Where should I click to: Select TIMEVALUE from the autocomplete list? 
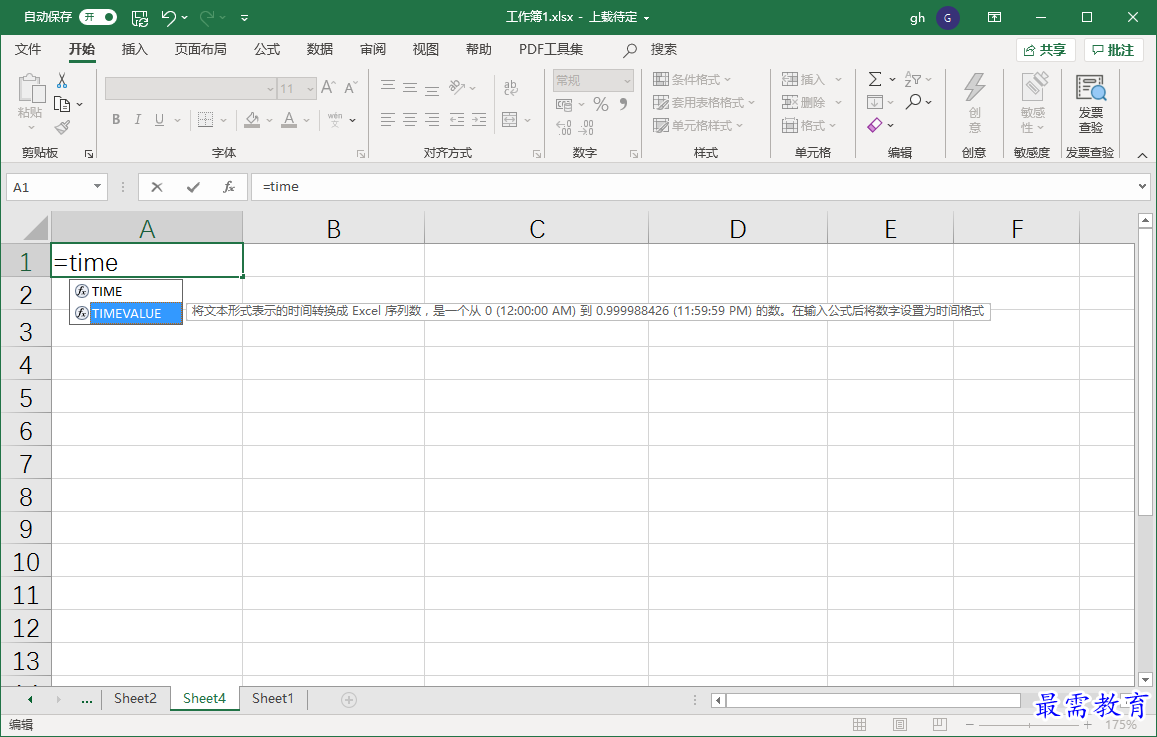point(126,314)
